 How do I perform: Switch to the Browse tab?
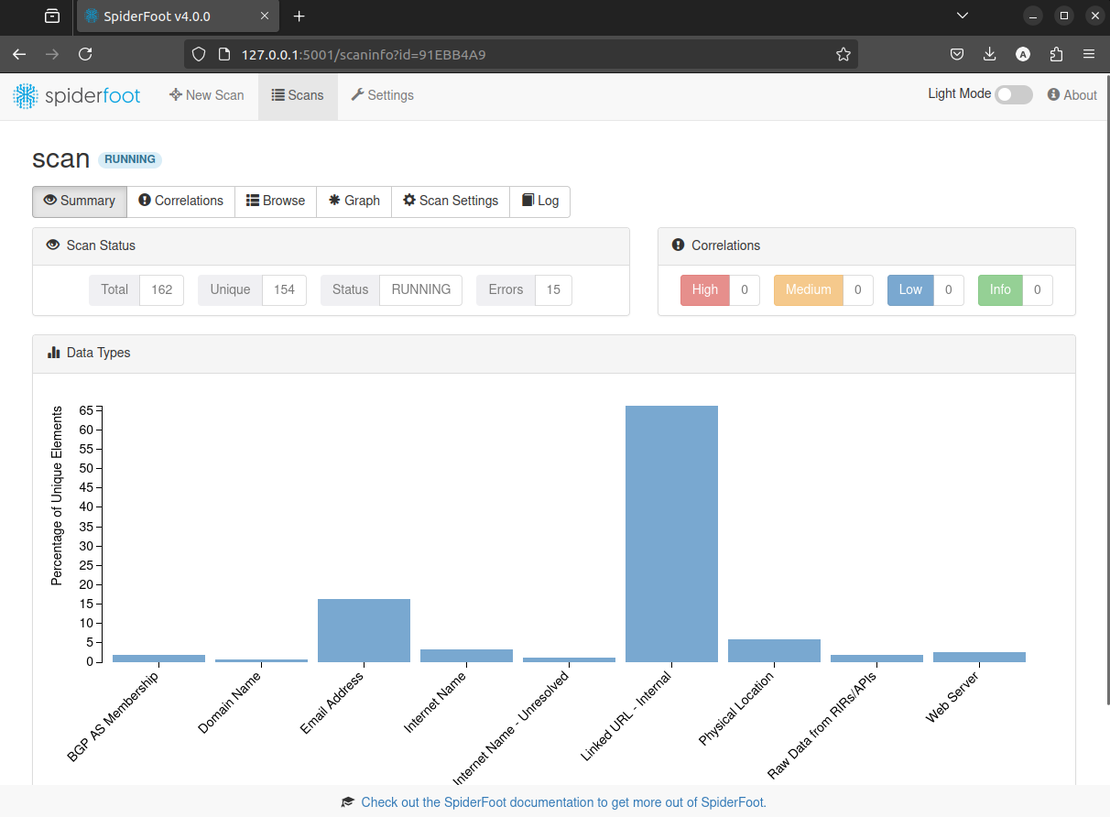276,201
